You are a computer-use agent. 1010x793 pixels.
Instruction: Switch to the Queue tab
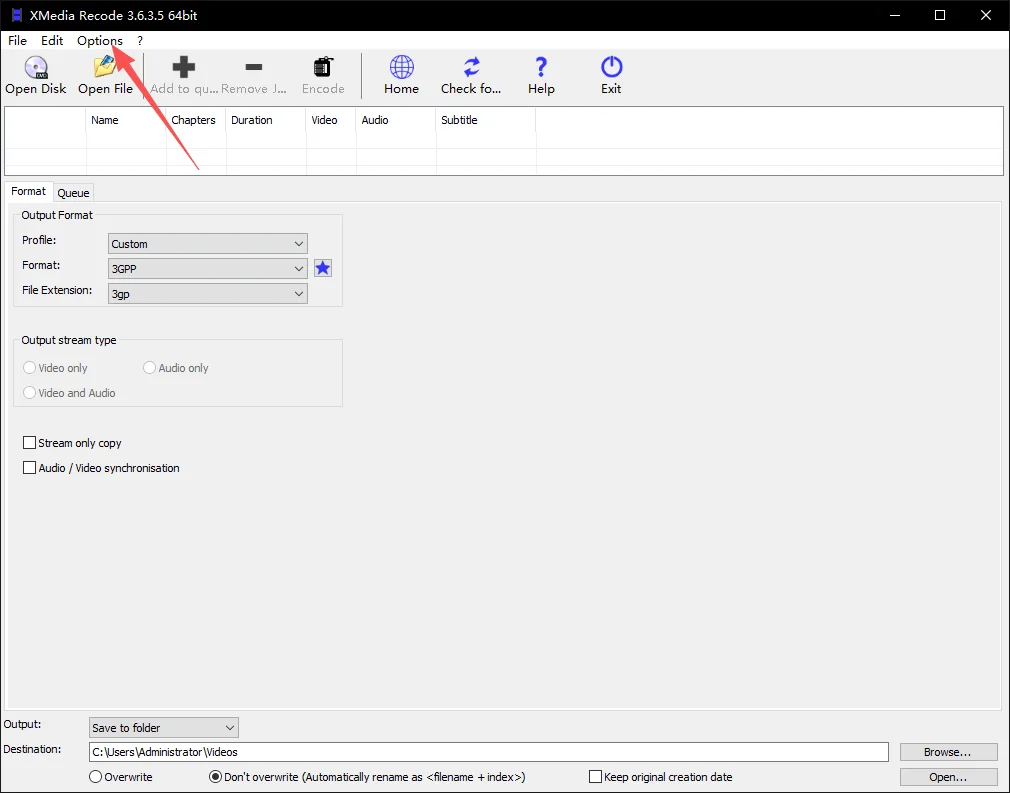73,193
